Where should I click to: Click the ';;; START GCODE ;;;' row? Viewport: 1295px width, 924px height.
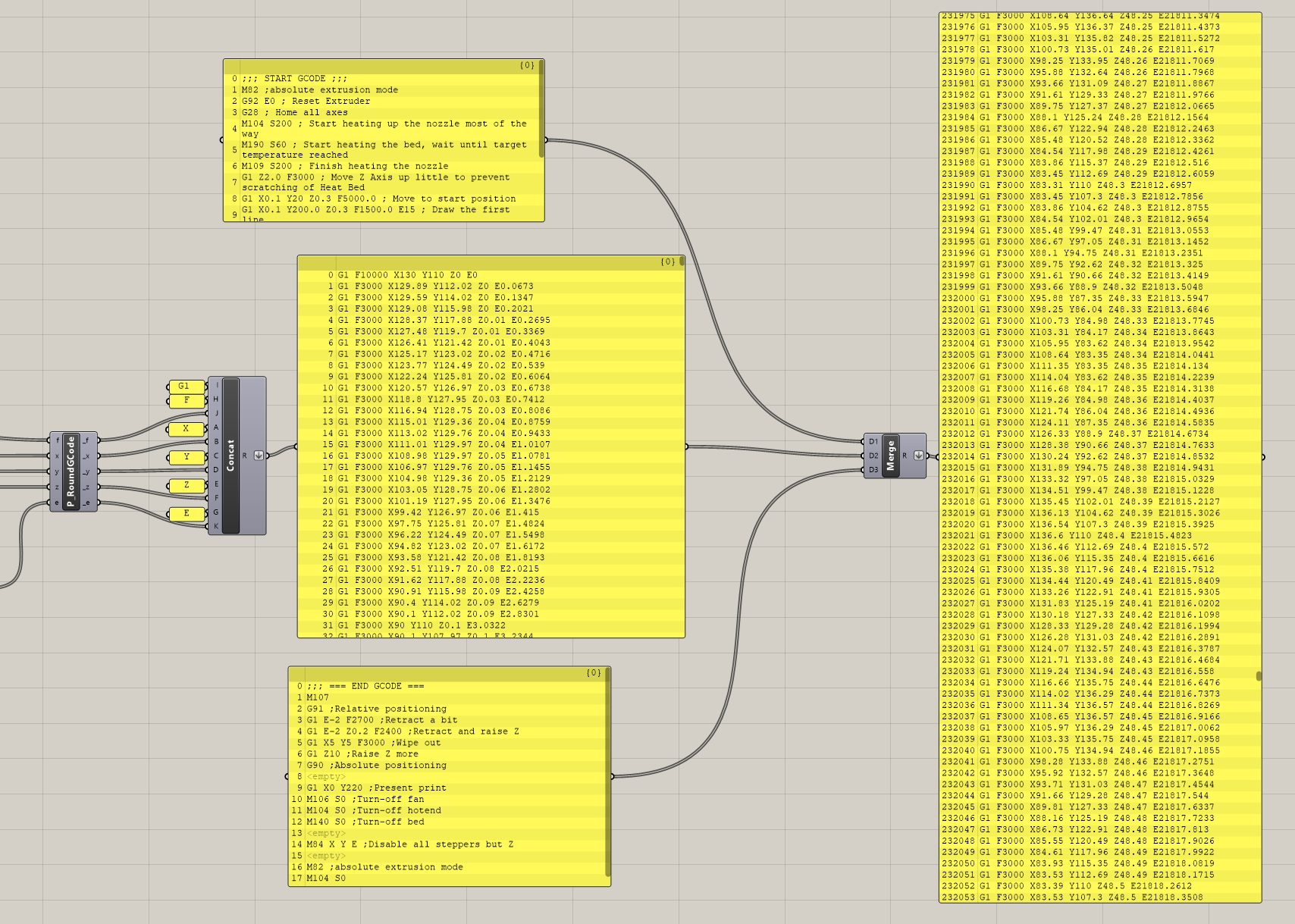383,79
